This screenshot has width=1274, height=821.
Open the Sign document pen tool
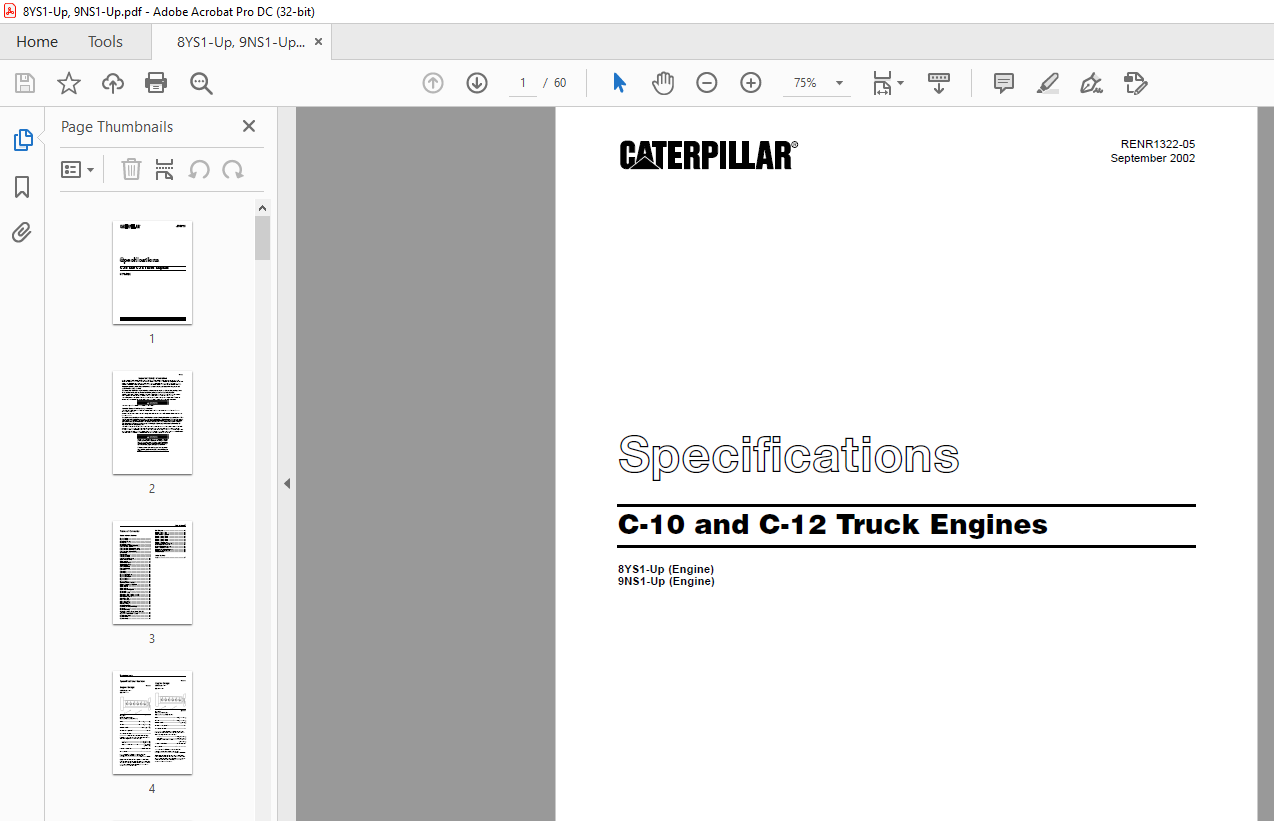pos(1091,83)
